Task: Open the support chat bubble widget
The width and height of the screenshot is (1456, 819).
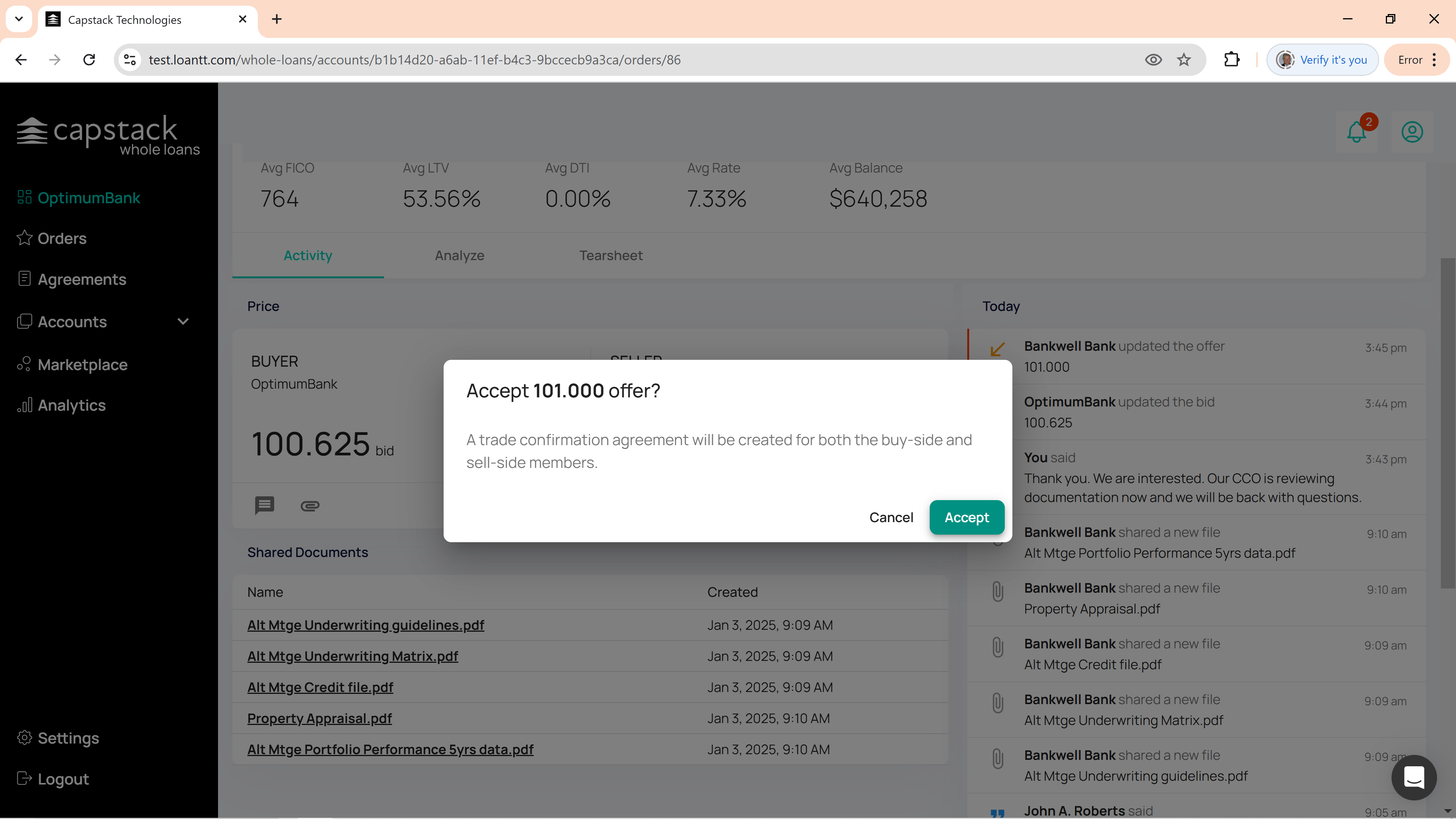Action: tap(1414, 777)
